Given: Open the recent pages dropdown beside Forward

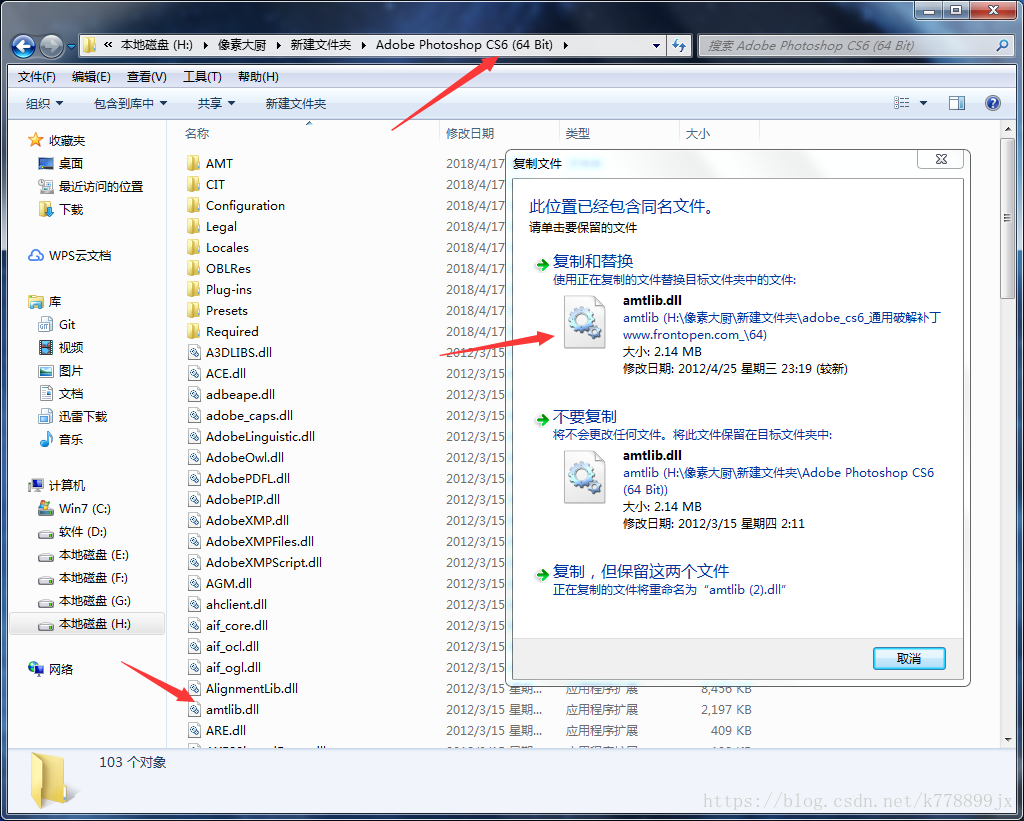Looking at the screenshot, I should (71, 46).
